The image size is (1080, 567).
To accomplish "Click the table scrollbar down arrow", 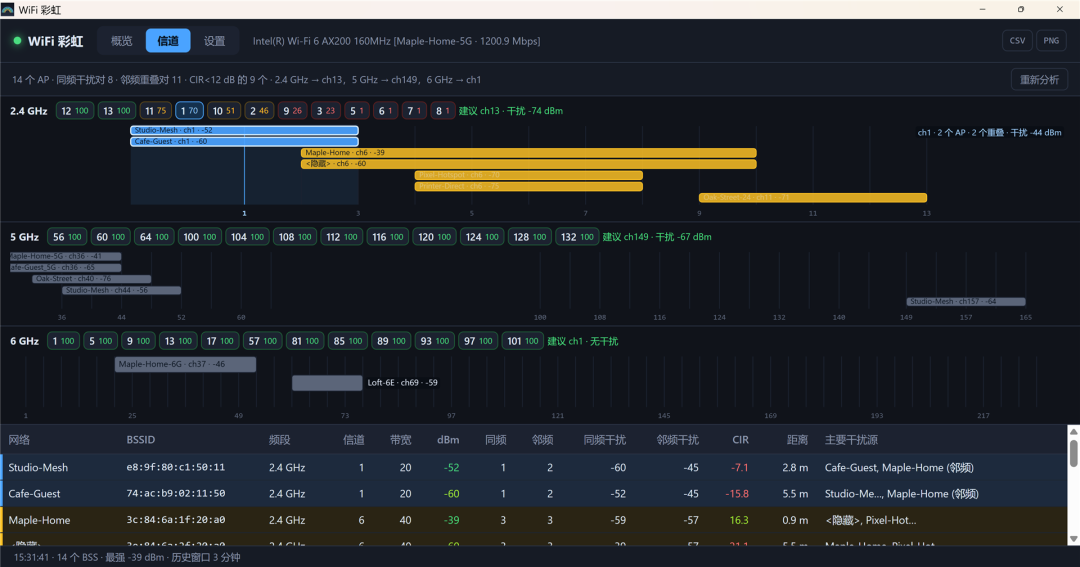I will (x=1073, y=539).
